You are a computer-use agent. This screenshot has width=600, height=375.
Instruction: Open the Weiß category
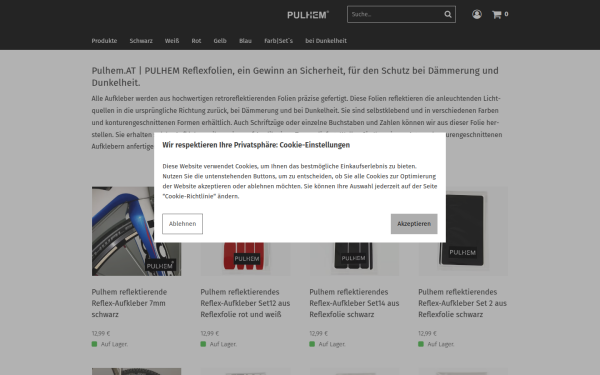point(172,41)
